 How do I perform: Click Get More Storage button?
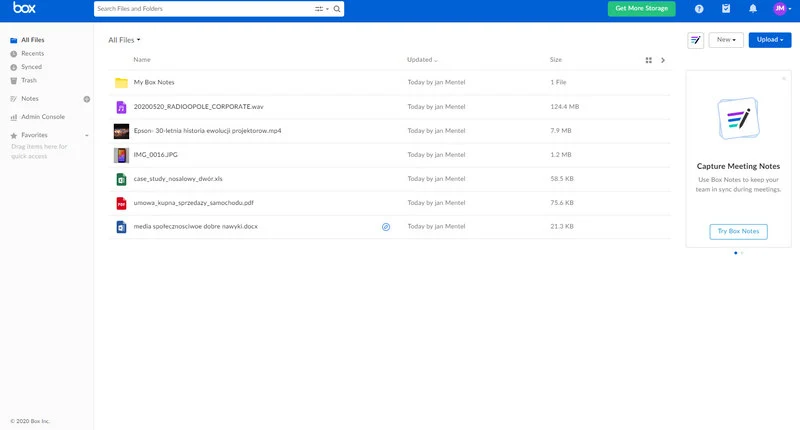tap(641, 9)
